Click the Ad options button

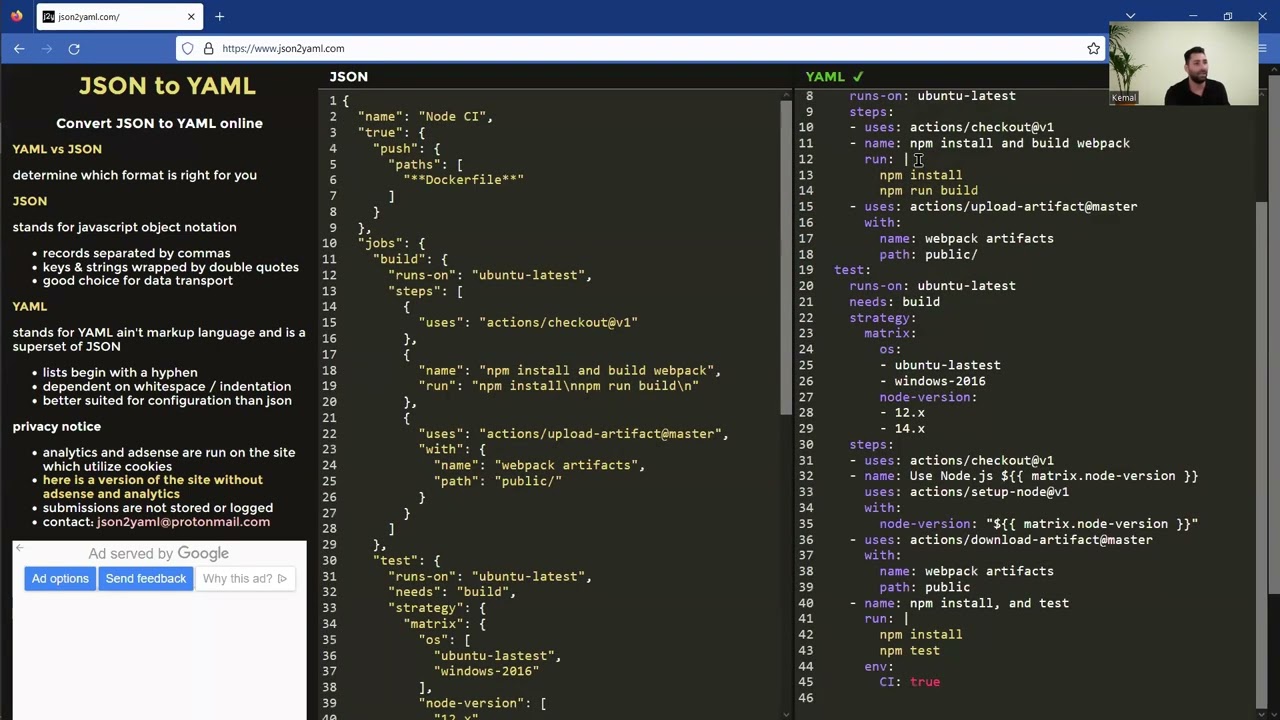(x=60, y=579)
